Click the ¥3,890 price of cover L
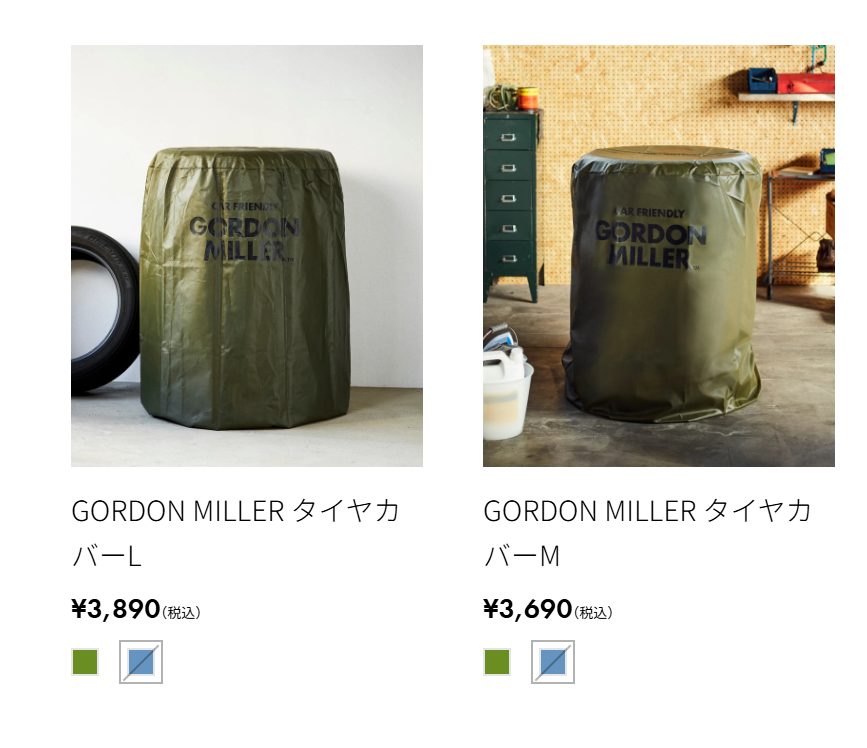This screenshot has width=867, height=748. 116,609
